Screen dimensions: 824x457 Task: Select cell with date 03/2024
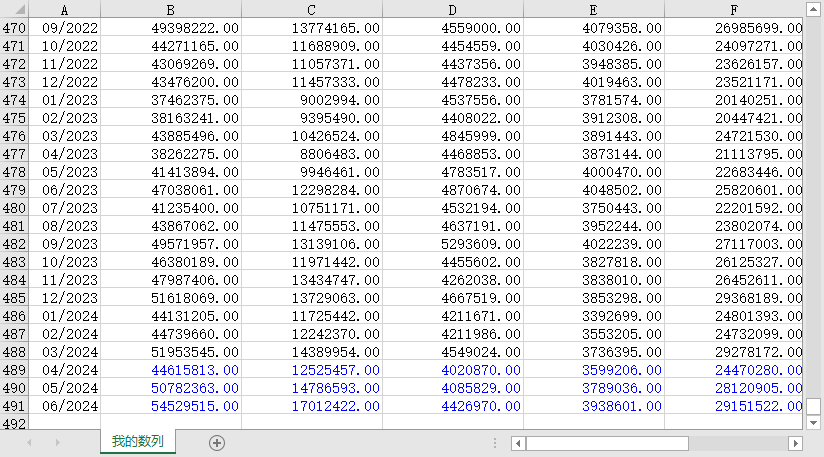(64, 352)
